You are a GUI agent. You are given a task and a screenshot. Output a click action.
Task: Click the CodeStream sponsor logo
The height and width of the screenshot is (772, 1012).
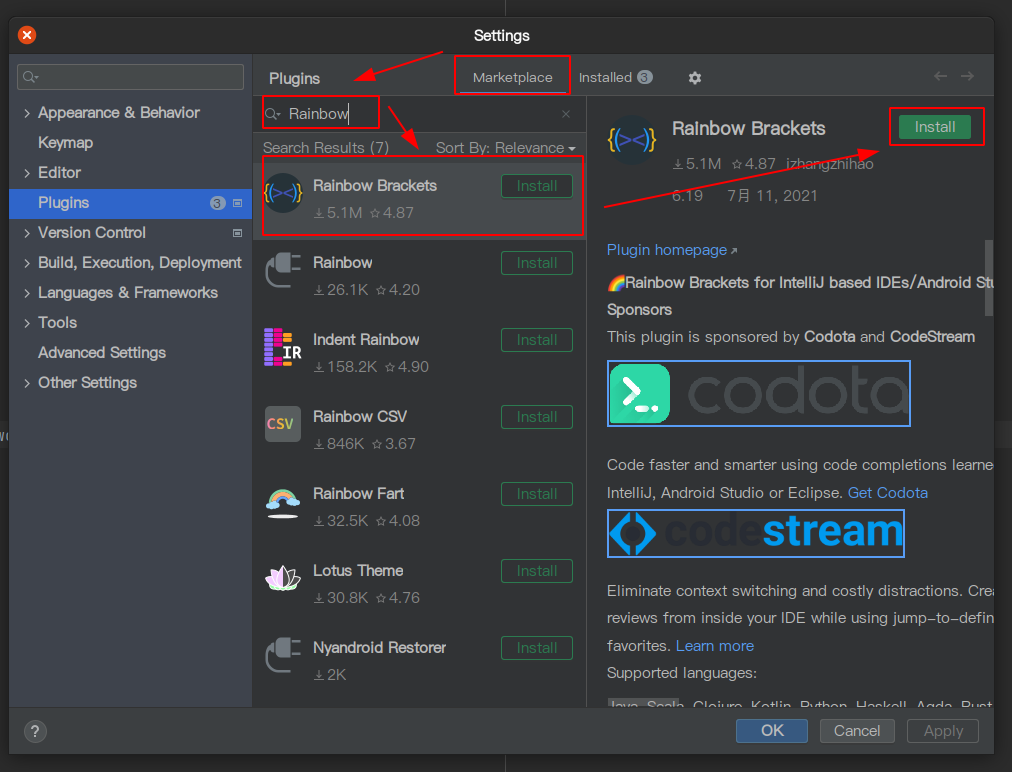coord(756,533)
